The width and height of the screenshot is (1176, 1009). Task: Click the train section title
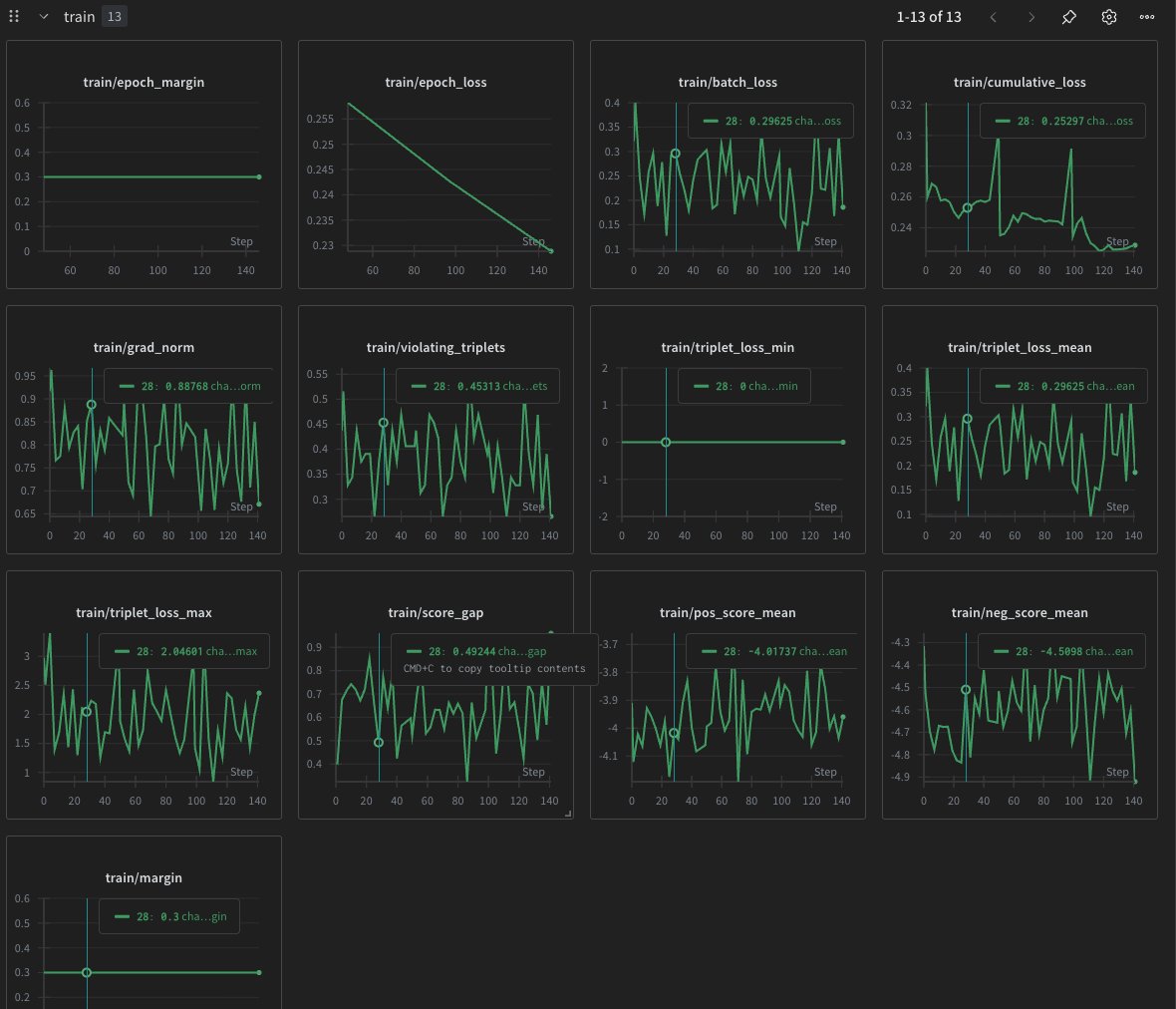coord(80,17)
